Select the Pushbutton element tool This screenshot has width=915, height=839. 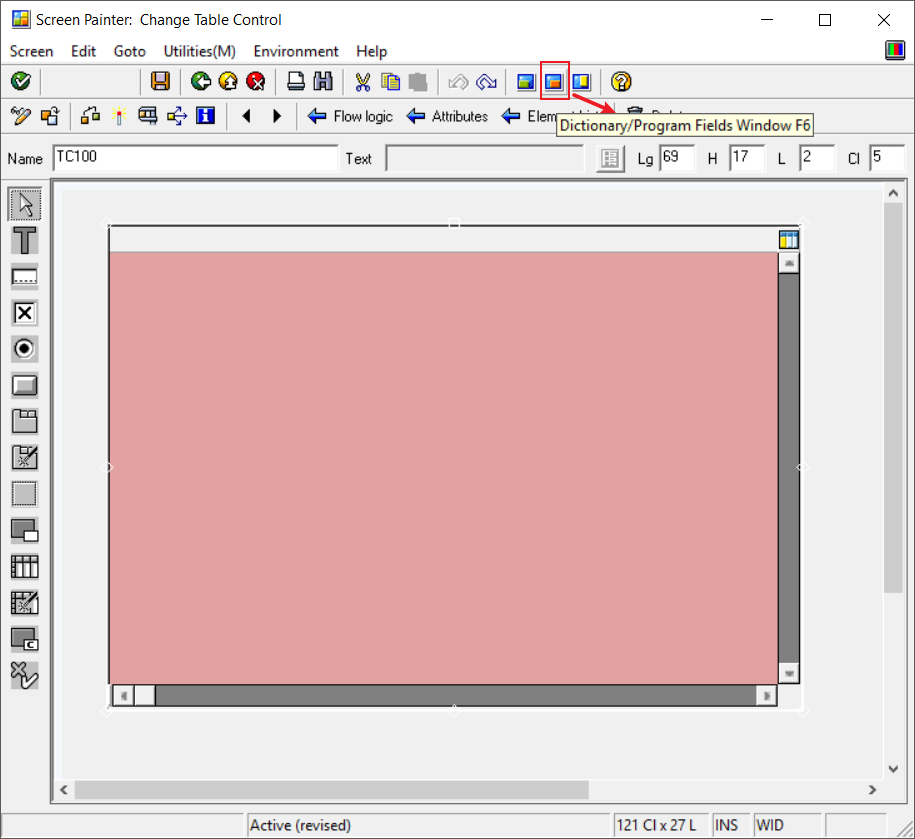click(25, 385)
